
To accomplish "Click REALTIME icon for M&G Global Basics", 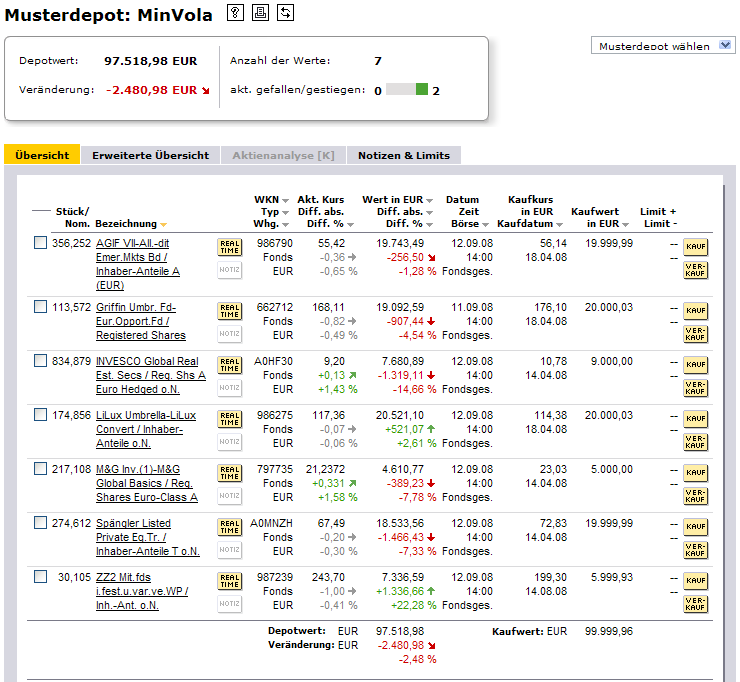I will click(x=229, y=472).
